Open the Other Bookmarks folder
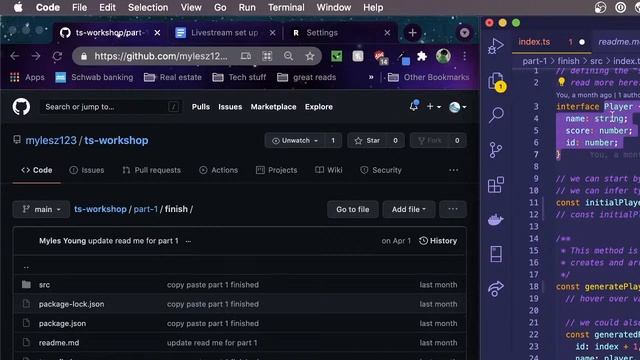The image size is (640, 360). point(429,77)
